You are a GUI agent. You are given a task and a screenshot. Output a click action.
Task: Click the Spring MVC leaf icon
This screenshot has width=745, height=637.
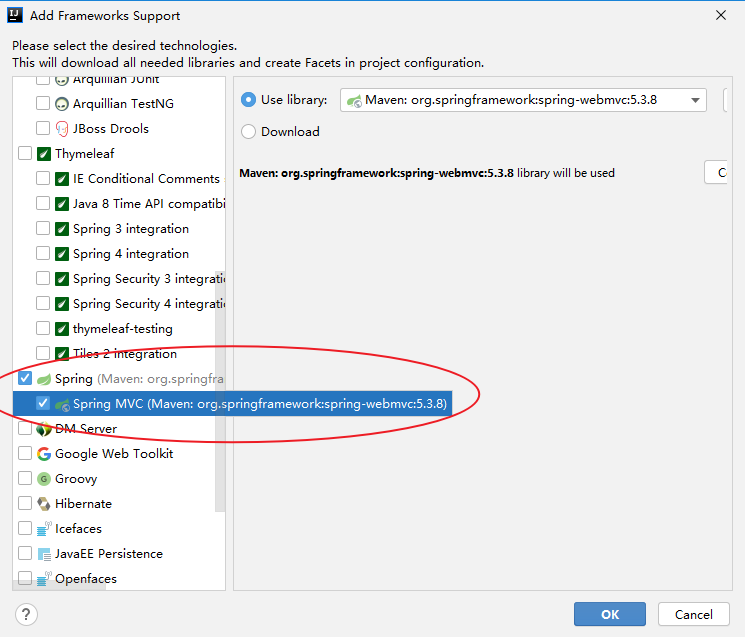tap(62, 404)
